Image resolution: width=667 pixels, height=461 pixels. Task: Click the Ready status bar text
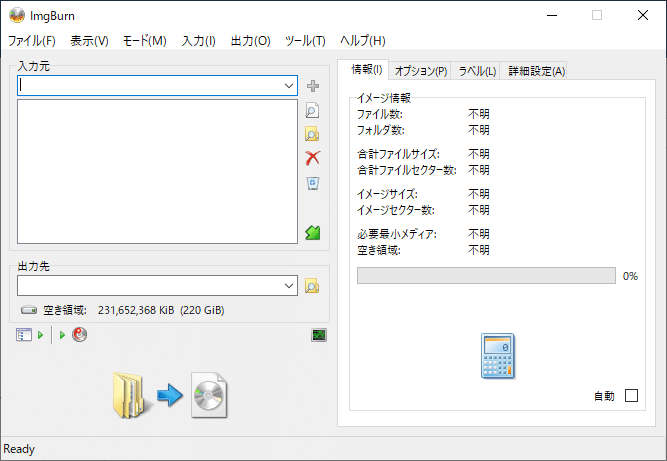coord(19,449)
